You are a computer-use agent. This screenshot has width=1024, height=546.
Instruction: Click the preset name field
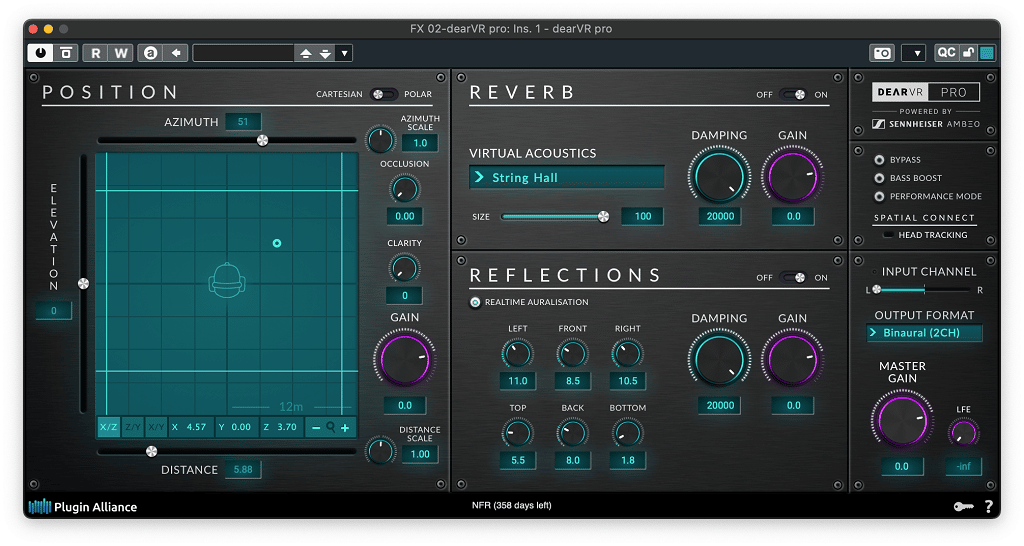(x=244, y=54)
